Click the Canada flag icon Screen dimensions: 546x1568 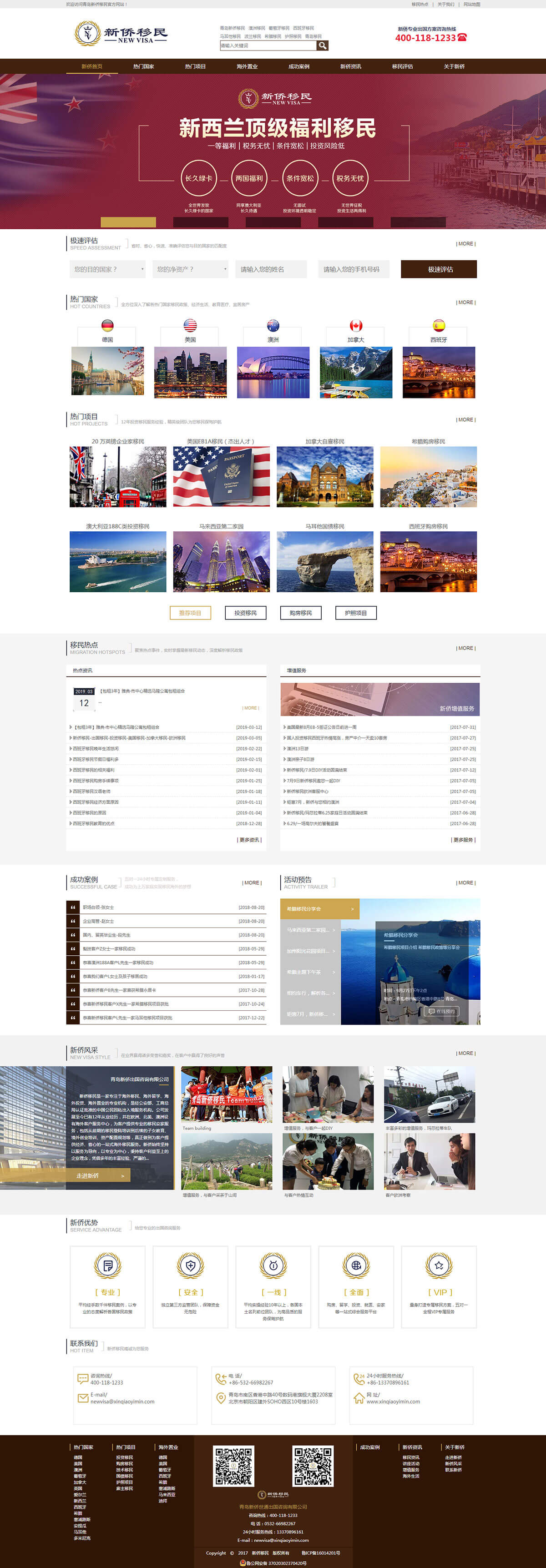355,325
